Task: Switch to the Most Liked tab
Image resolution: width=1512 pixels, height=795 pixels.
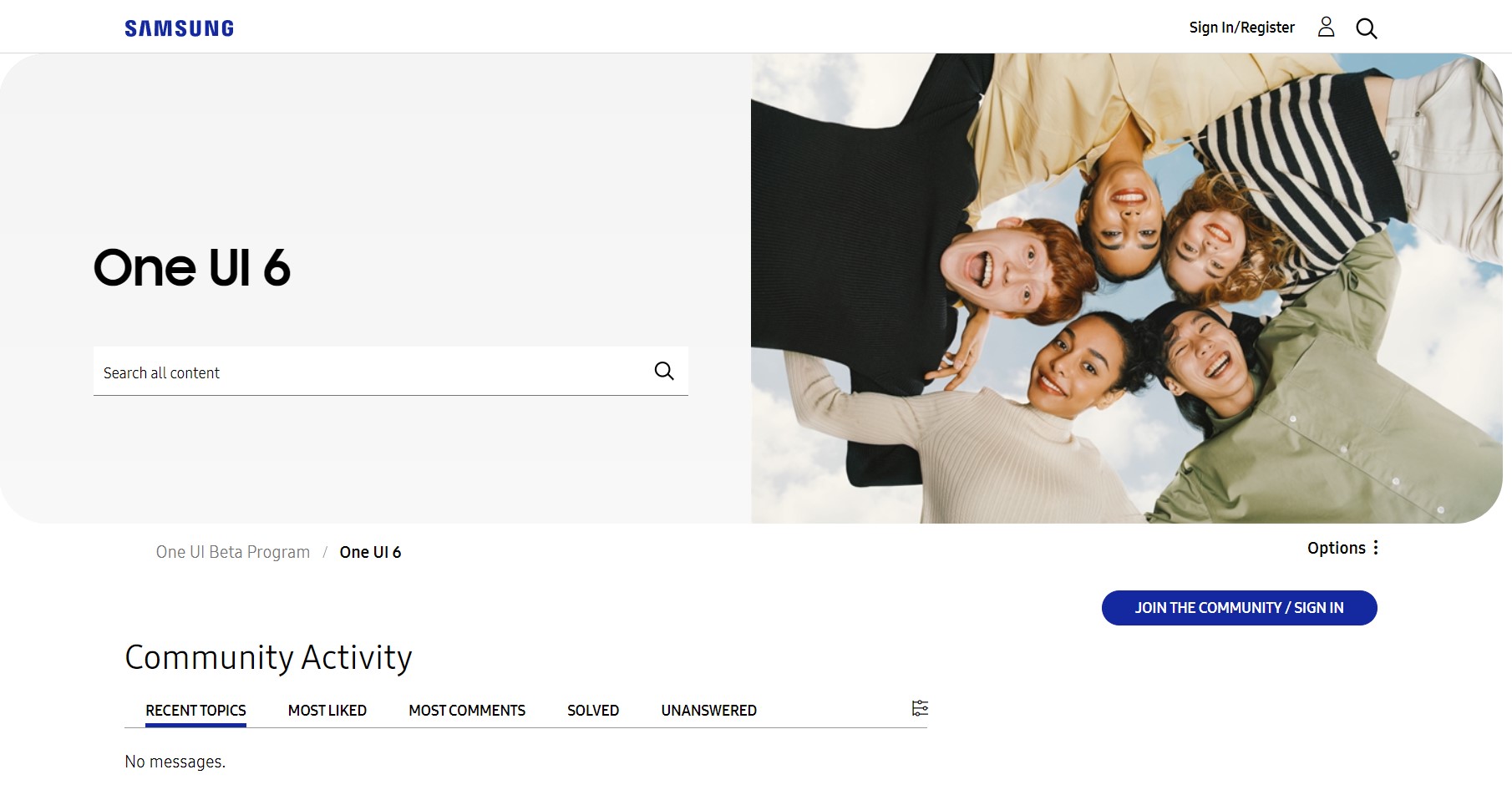Action: click(327, 711)
